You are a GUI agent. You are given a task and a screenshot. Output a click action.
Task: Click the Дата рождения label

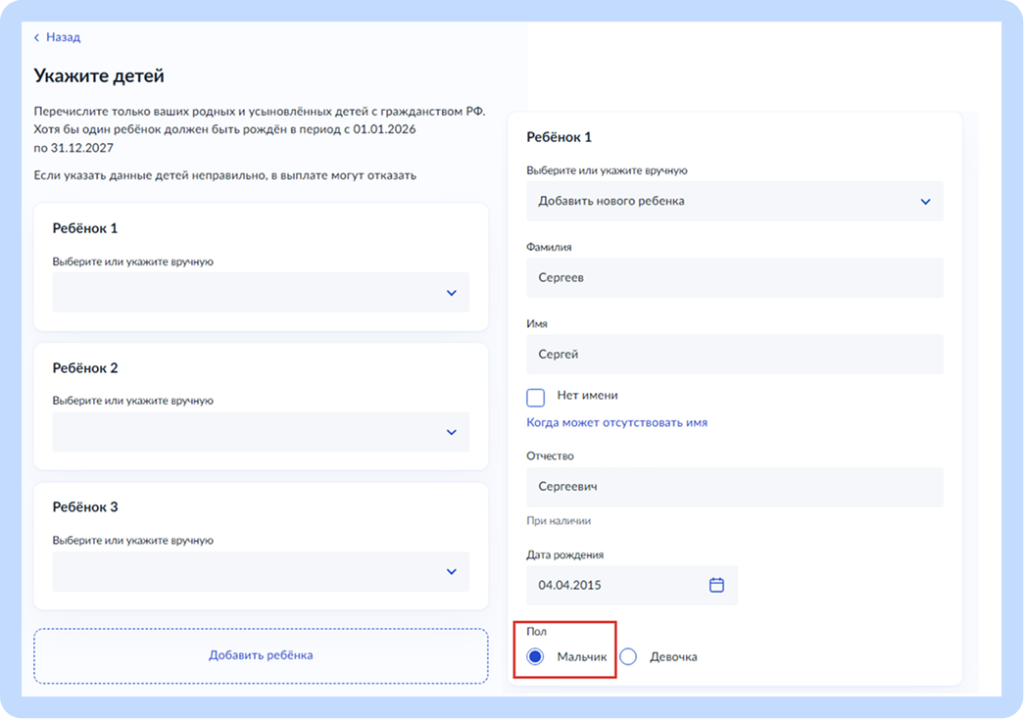pos(565,554)
